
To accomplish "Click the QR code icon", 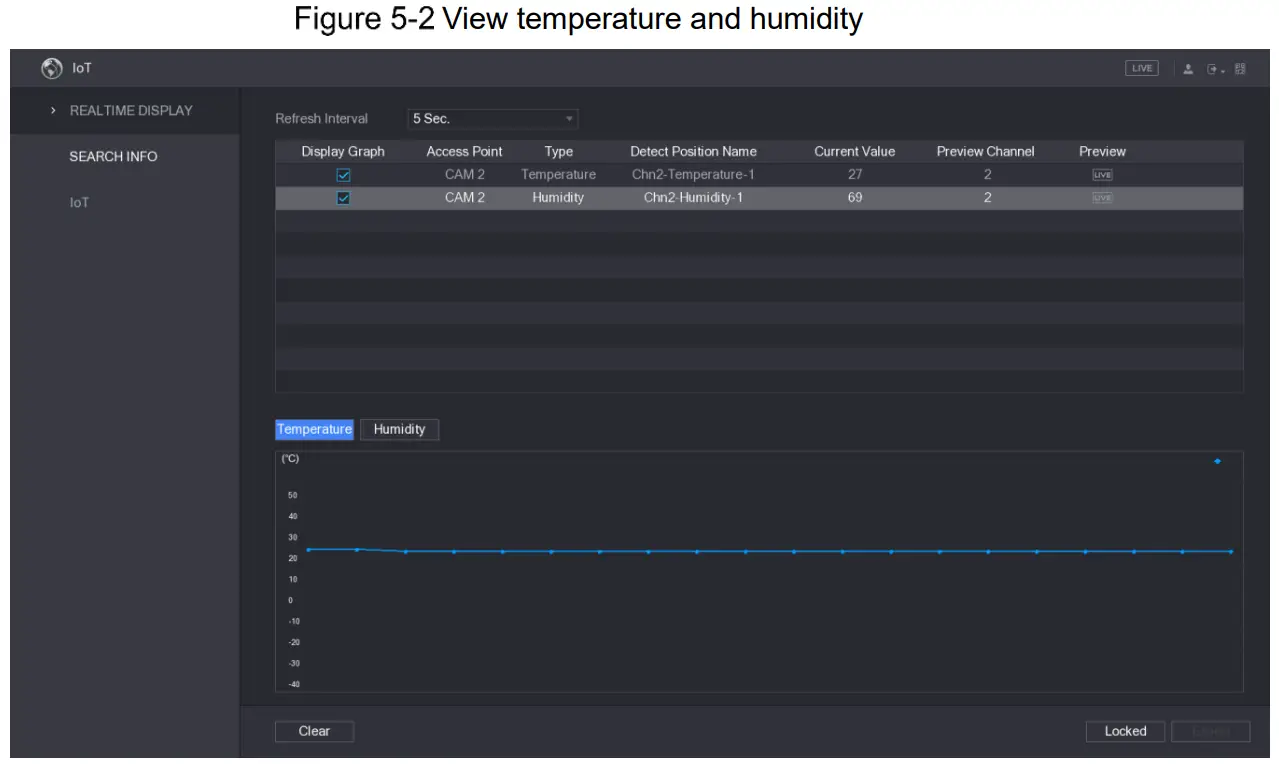I will 1241,69.
